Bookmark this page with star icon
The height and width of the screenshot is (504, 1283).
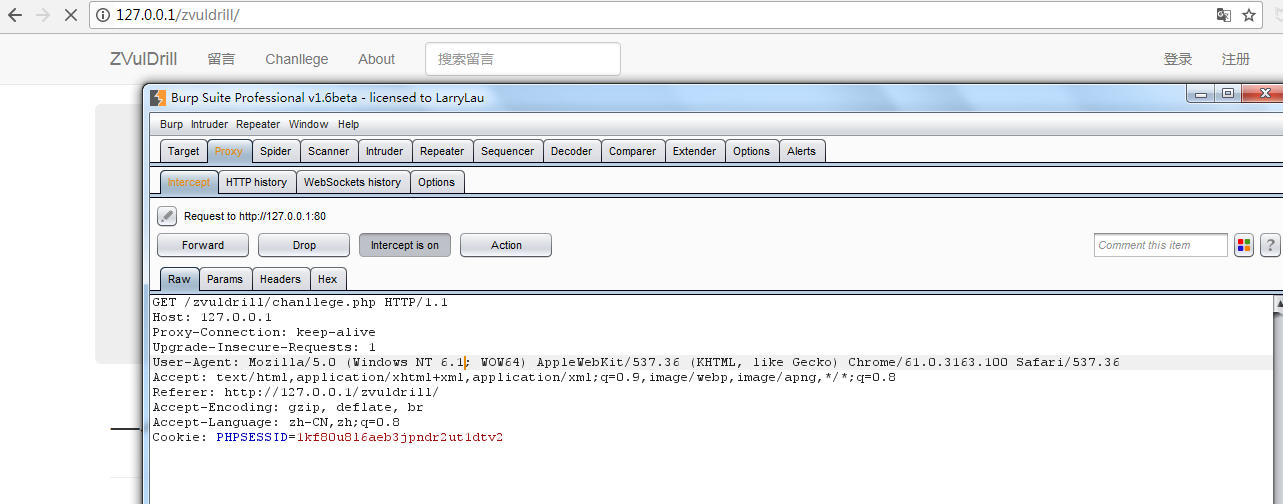coord(1249,15)
